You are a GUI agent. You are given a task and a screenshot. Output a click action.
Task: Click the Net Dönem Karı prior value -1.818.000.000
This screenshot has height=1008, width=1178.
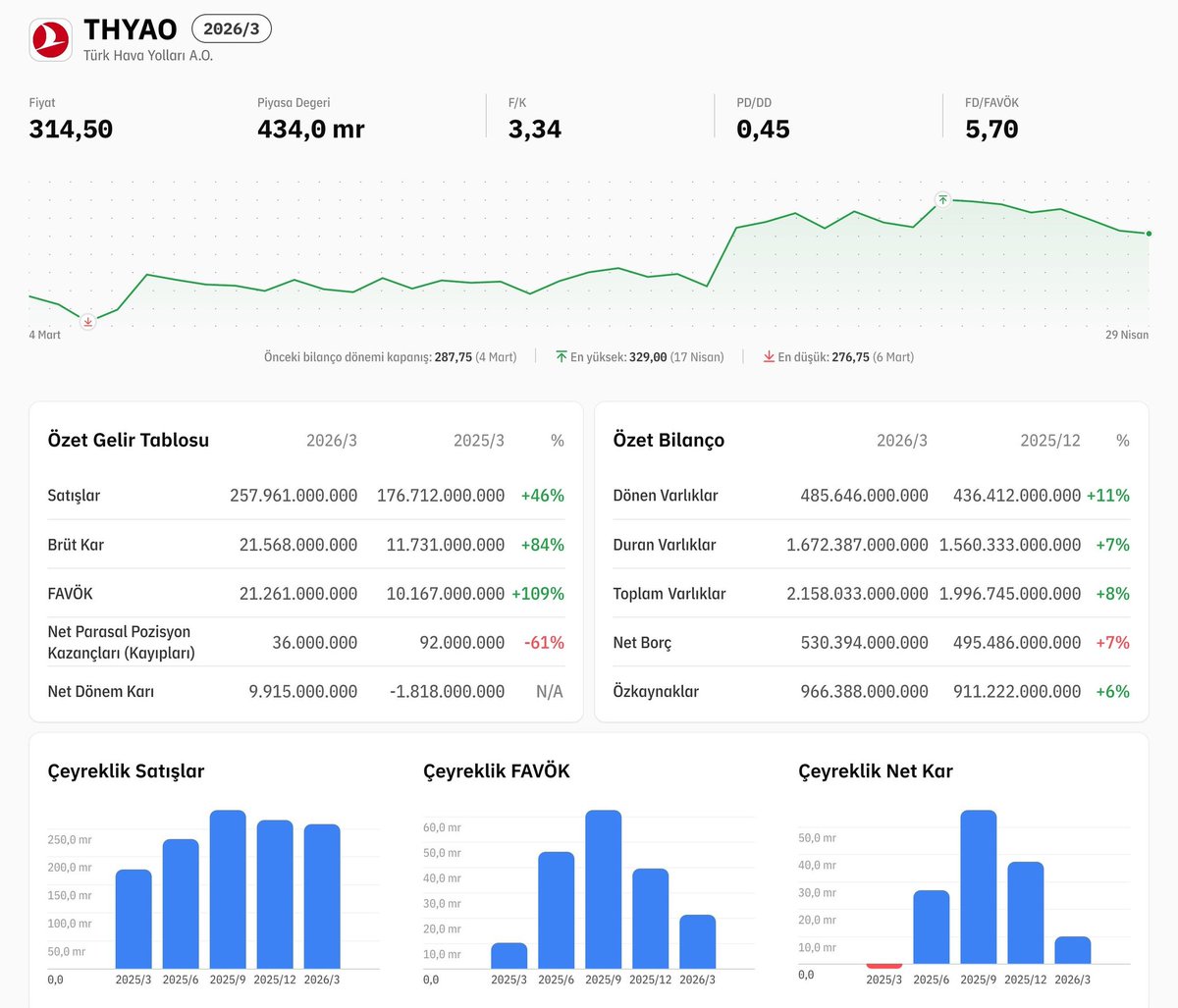coord(448,692)
